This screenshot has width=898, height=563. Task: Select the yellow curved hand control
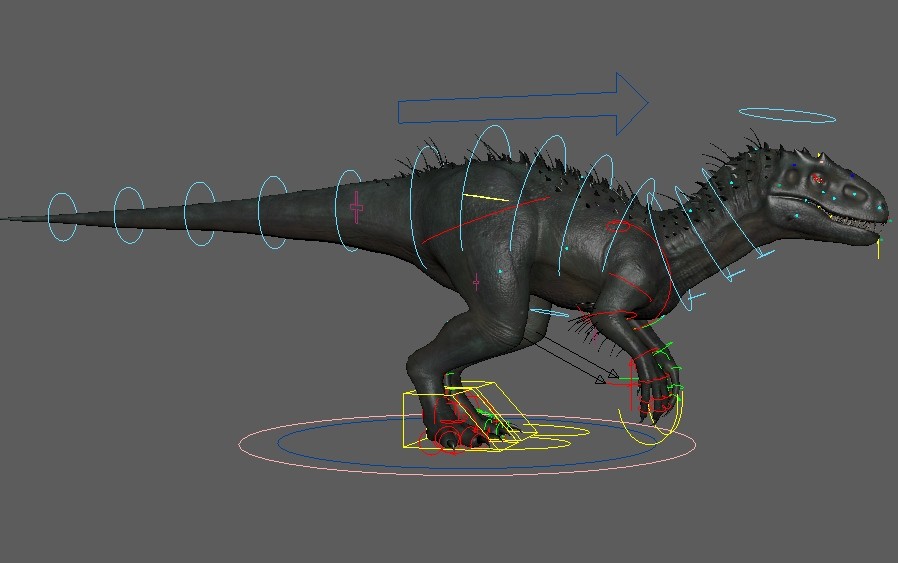click(x=652, y=421)
